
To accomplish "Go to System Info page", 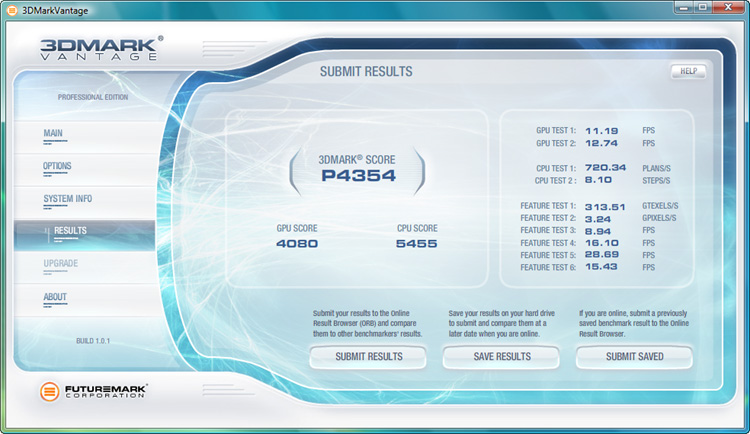I will pos(67,199).
